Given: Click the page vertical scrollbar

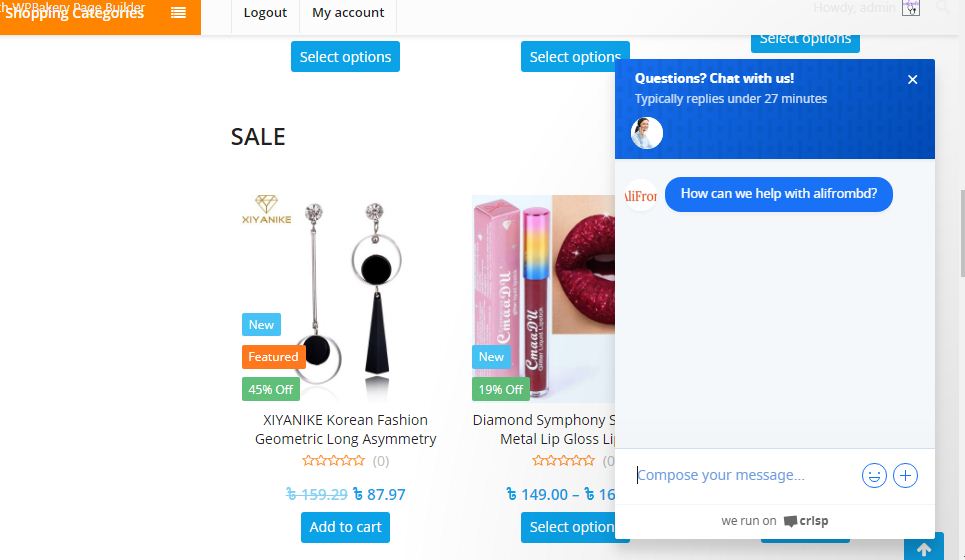Looking at the screenshot, I should coord(962,234).
